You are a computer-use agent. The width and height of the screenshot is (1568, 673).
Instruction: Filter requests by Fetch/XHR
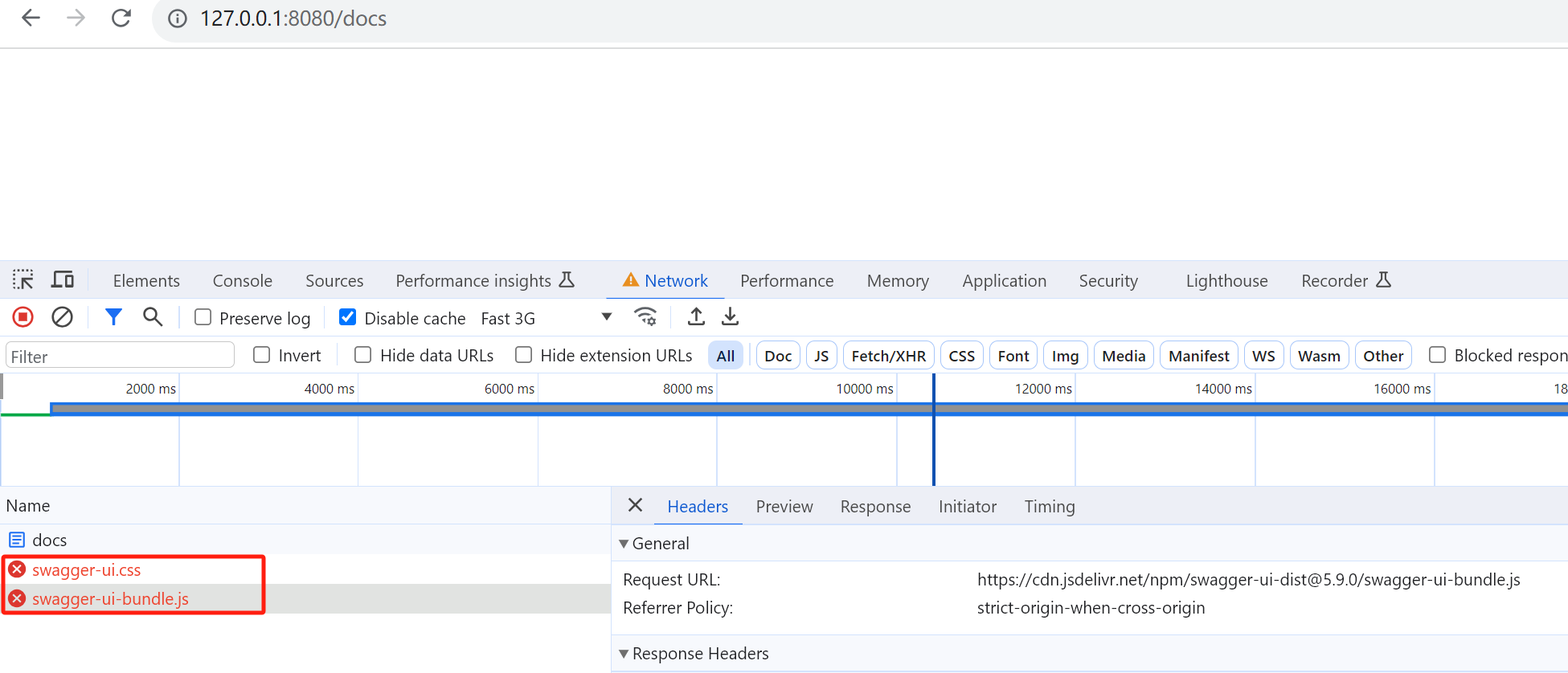tap(888, 356)
